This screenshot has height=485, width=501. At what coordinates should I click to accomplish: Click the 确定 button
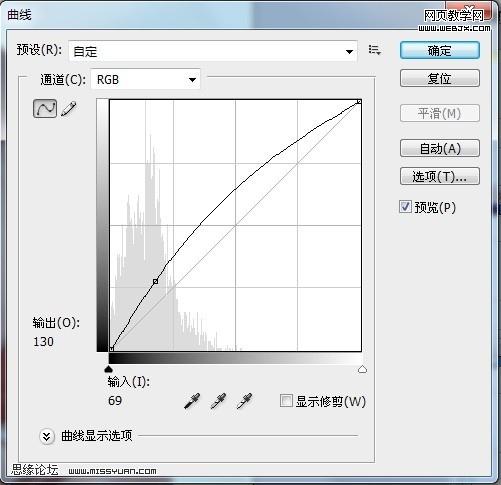point(440,50)
